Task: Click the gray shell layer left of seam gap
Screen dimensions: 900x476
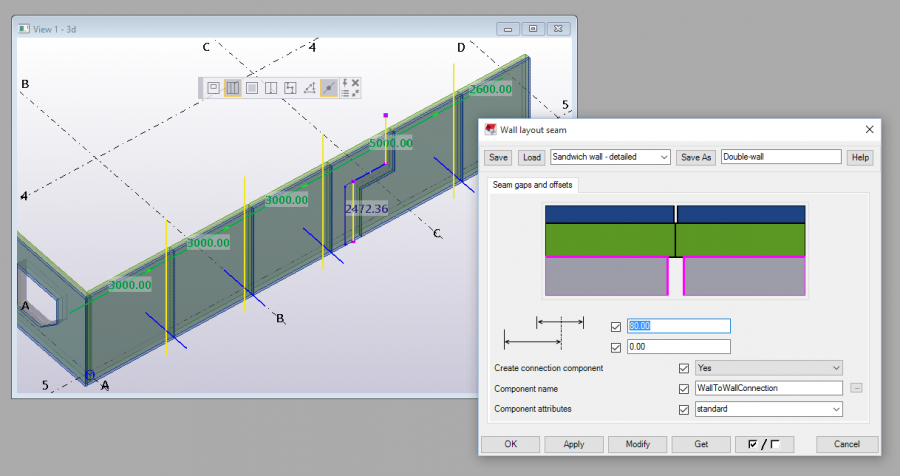Action: click(x=607, y=276)
